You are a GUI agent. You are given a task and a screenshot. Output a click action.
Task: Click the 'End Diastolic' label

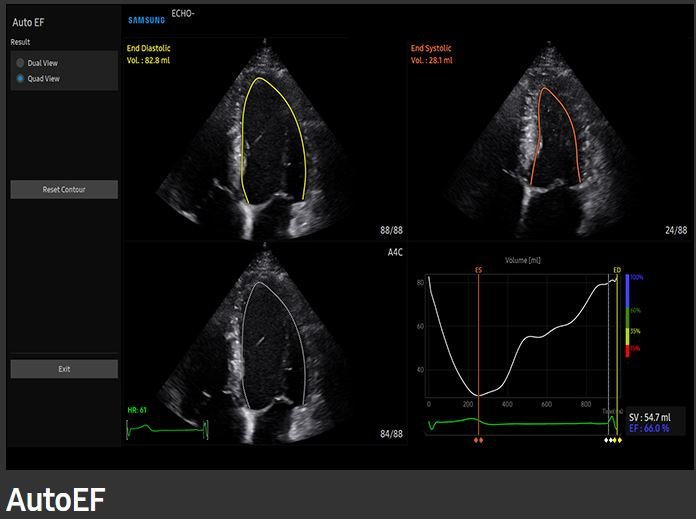pos(149,48)
